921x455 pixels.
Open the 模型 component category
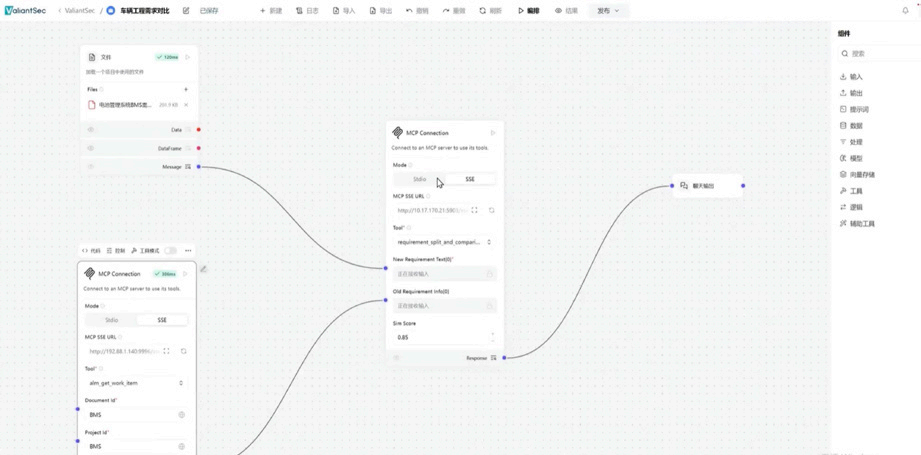855,158
